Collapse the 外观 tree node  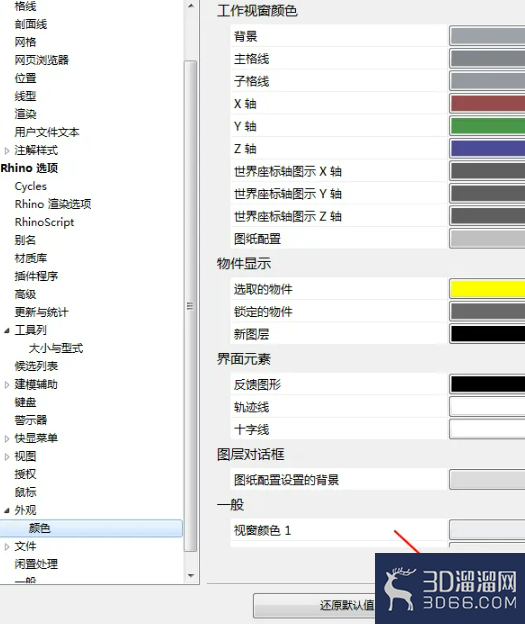click(x=7, y=511)
